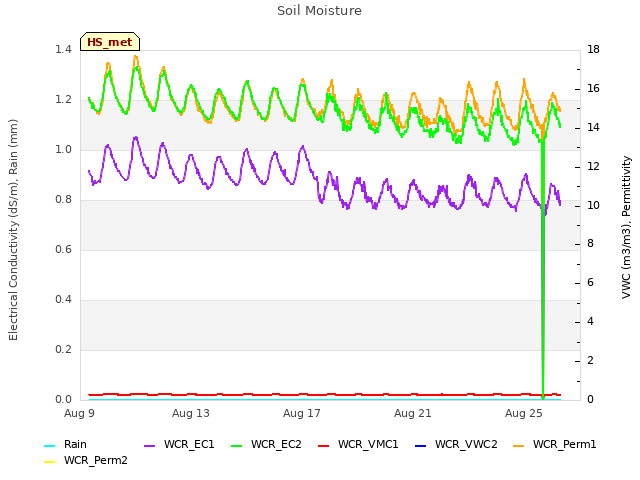Click the 12 right axis tick label
Viewport: 640px width, 480px height.
click(x=593, y=166)
